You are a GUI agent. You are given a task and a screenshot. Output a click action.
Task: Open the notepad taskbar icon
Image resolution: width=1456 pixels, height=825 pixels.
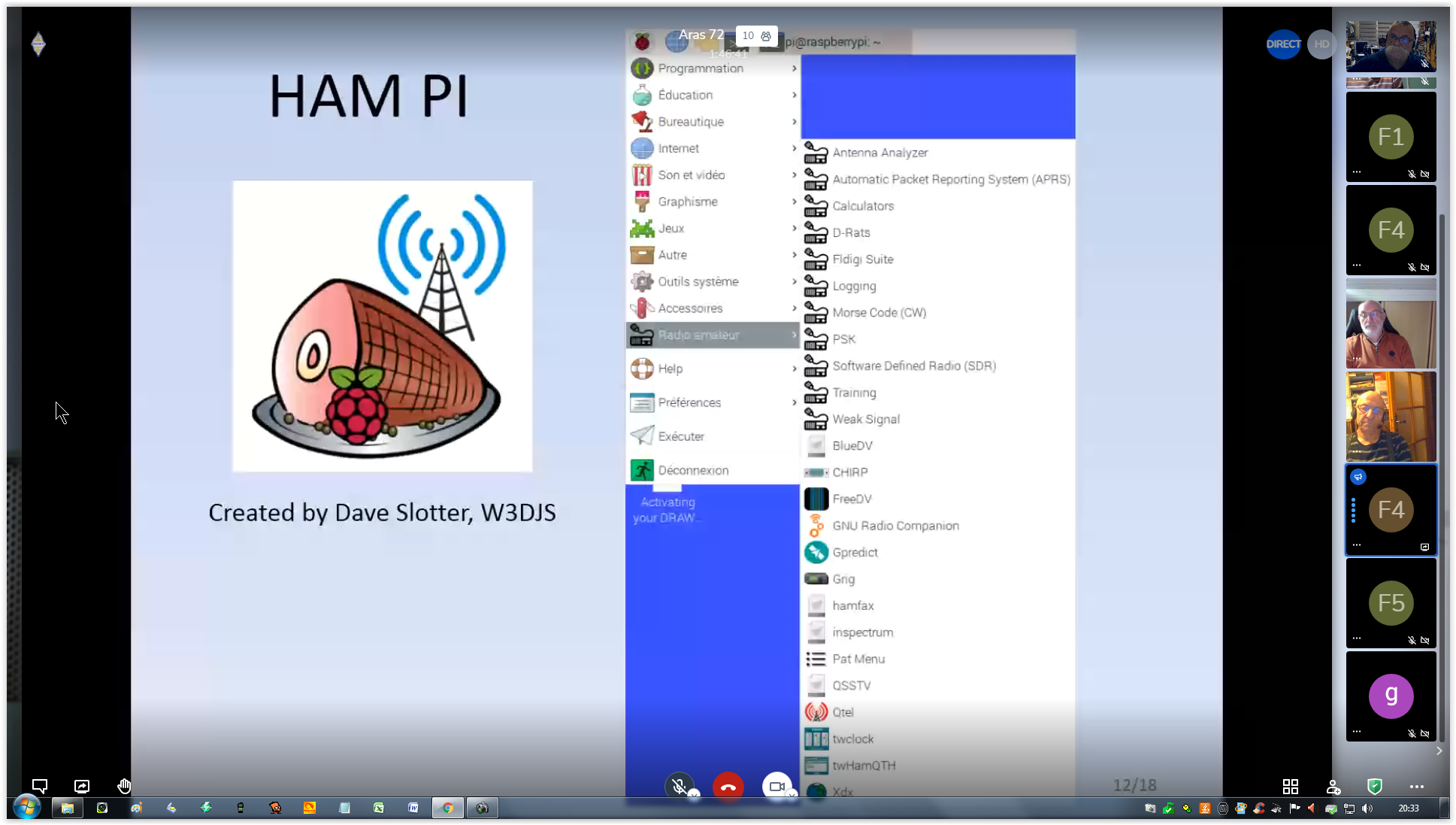coord(344,808)
